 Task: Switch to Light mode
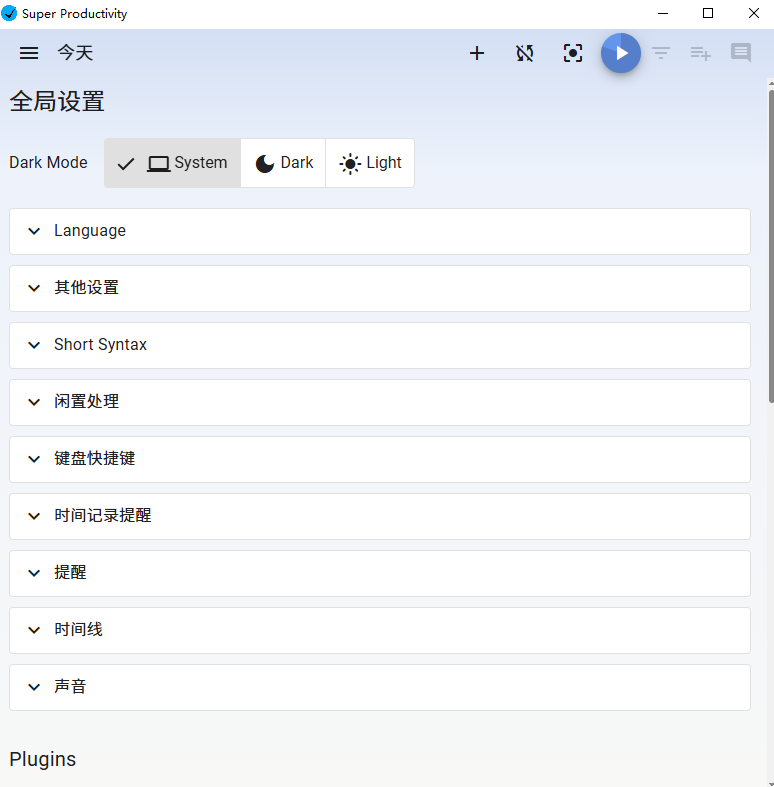370,163
